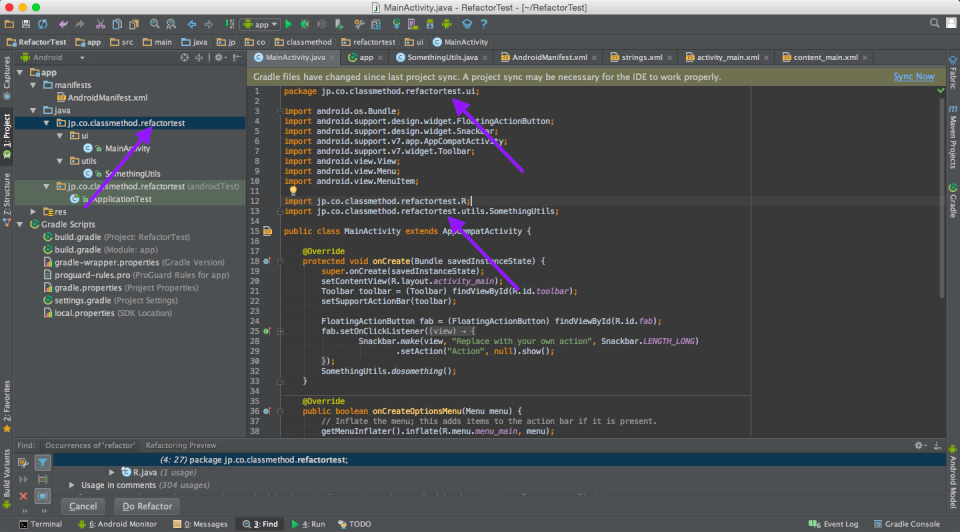The image size is (960, 532).
Task: Click the Navigate Back arrow icon
Action: (192, 24)
